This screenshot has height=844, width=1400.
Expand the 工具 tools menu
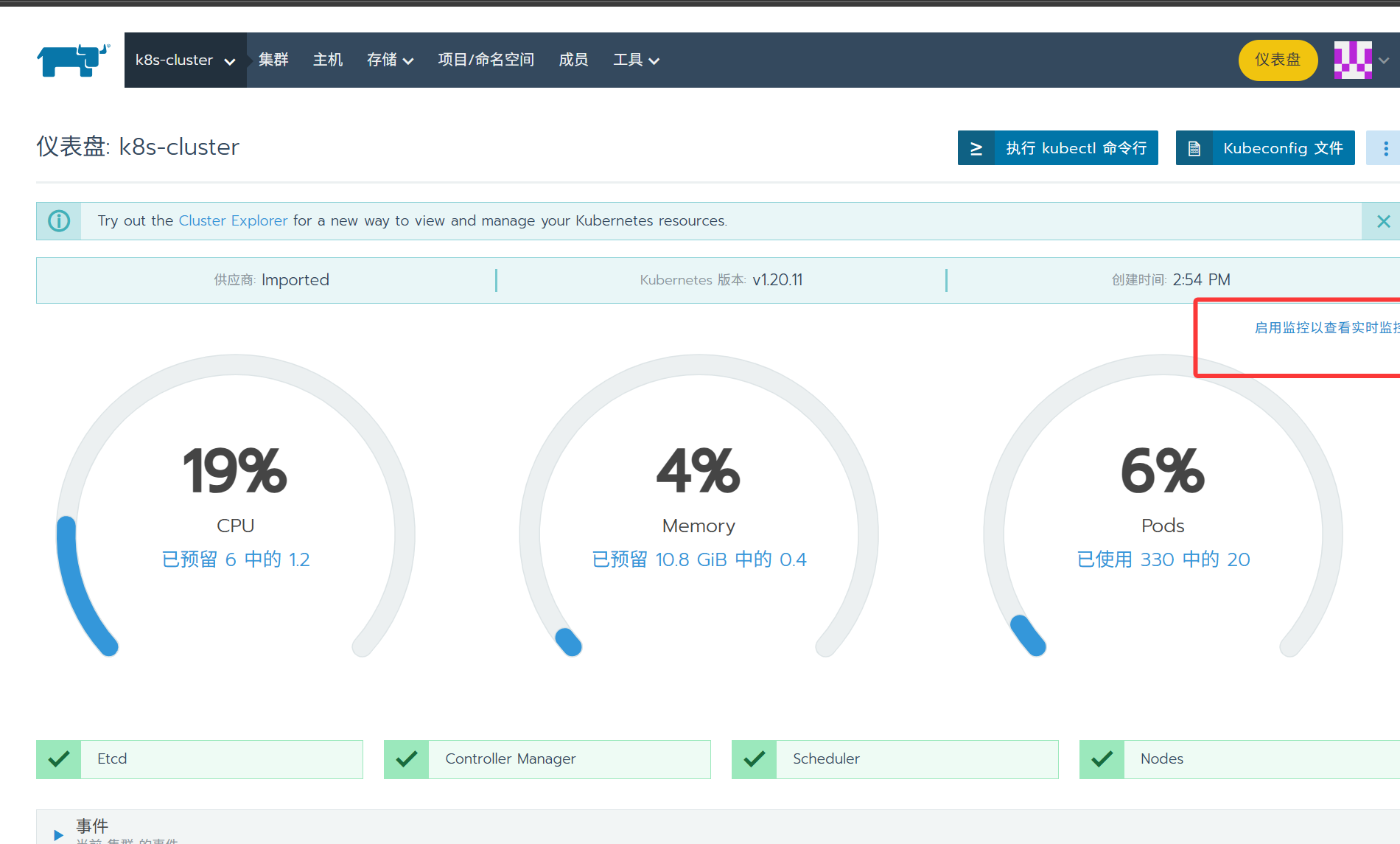[636, 60]
